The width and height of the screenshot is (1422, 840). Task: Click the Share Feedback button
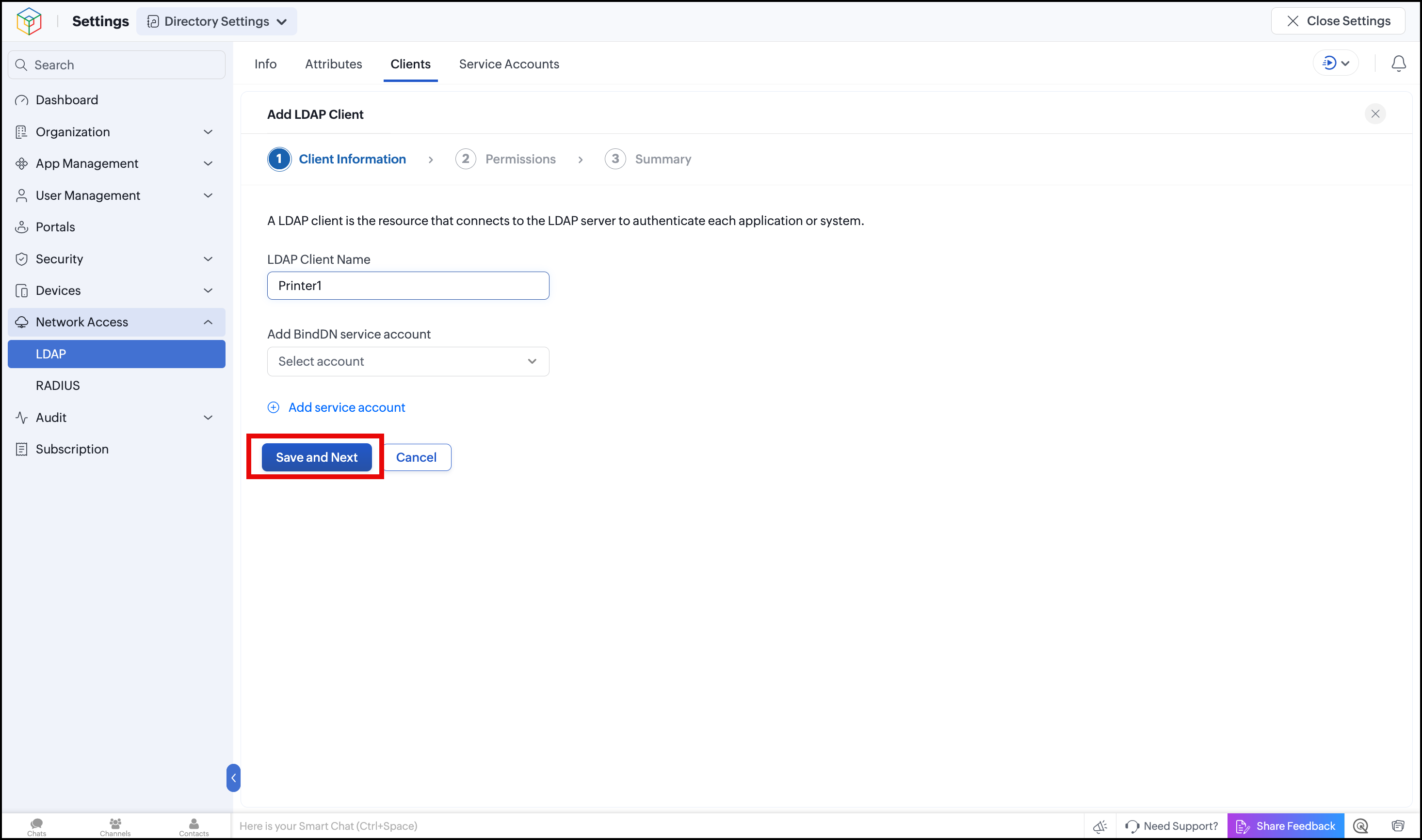1286,826
